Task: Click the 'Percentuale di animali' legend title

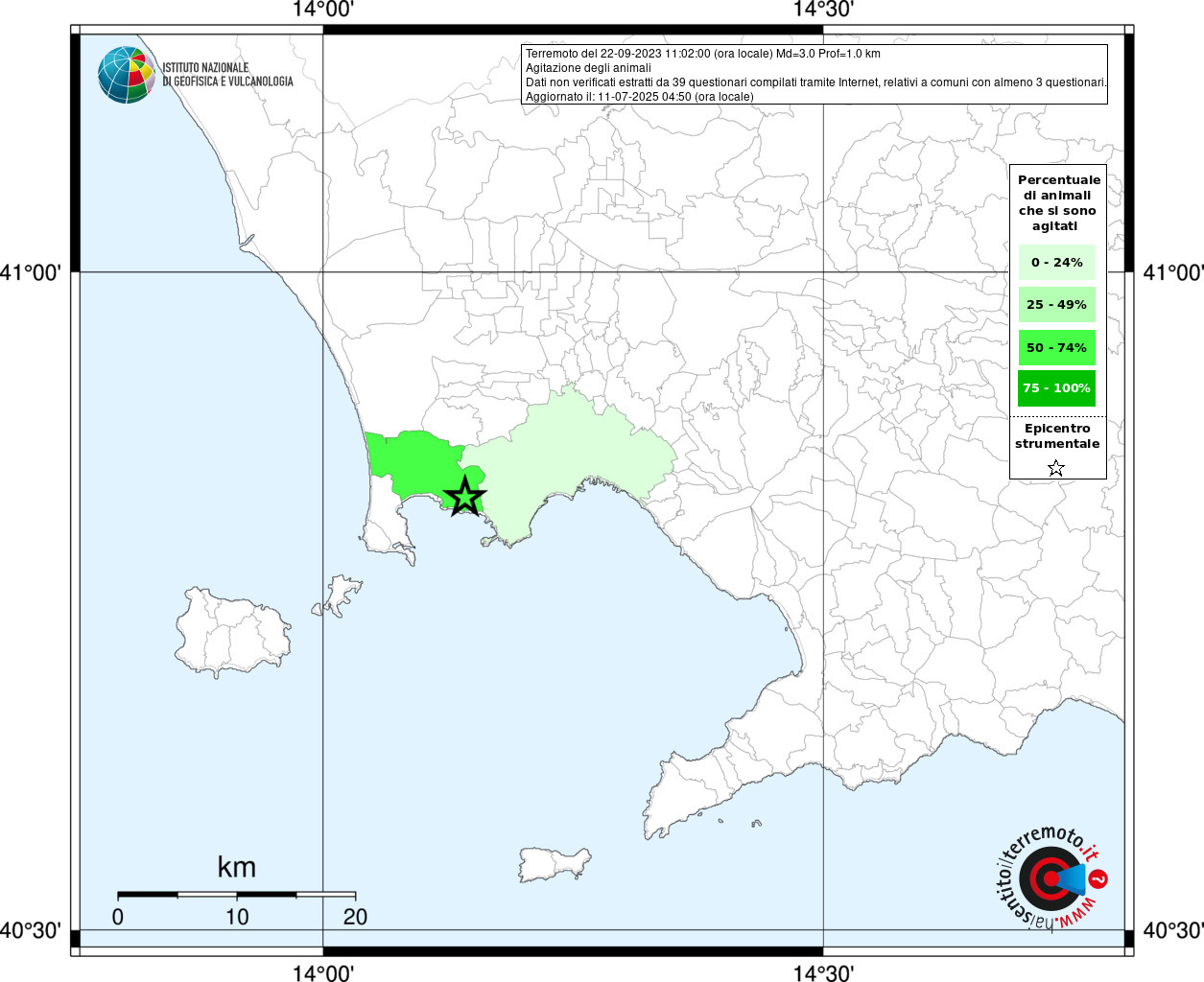Action: pos(1058,202)
